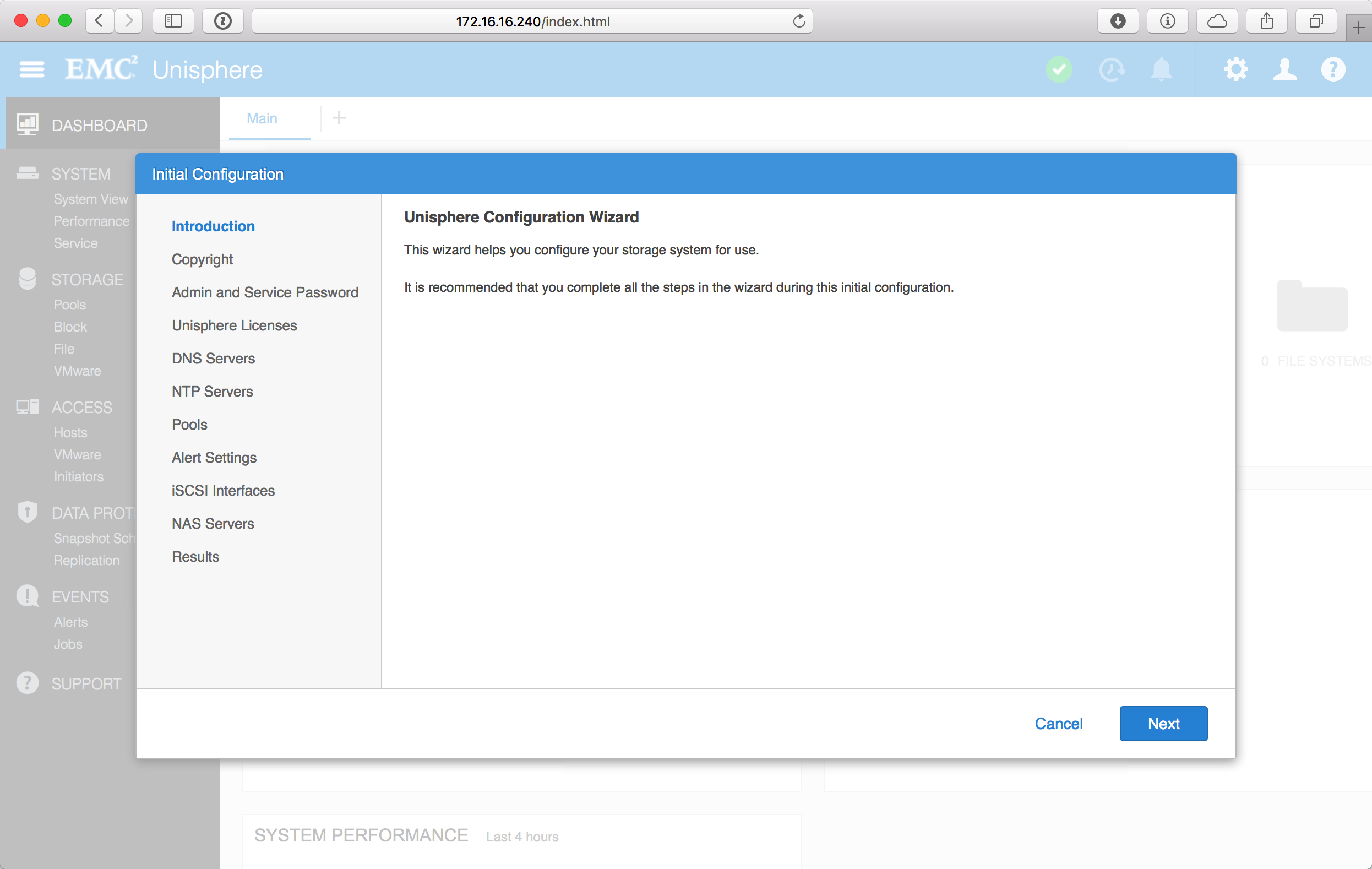This screenshot has width=1372, height=869.
Task: Click the help question mark icon
Action: [x=1333, y=69]
